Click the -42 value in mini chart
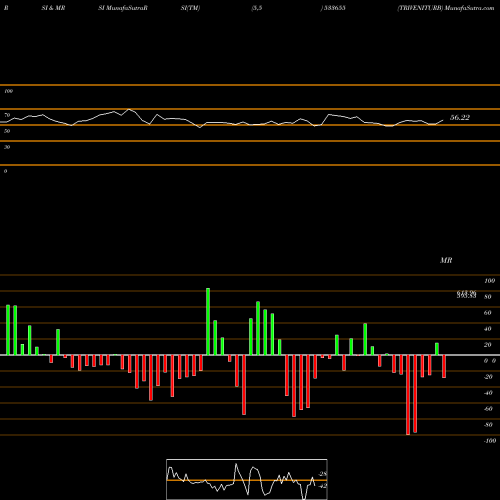Viewport: 500px width, 500px height. click(x=323, y=486)
